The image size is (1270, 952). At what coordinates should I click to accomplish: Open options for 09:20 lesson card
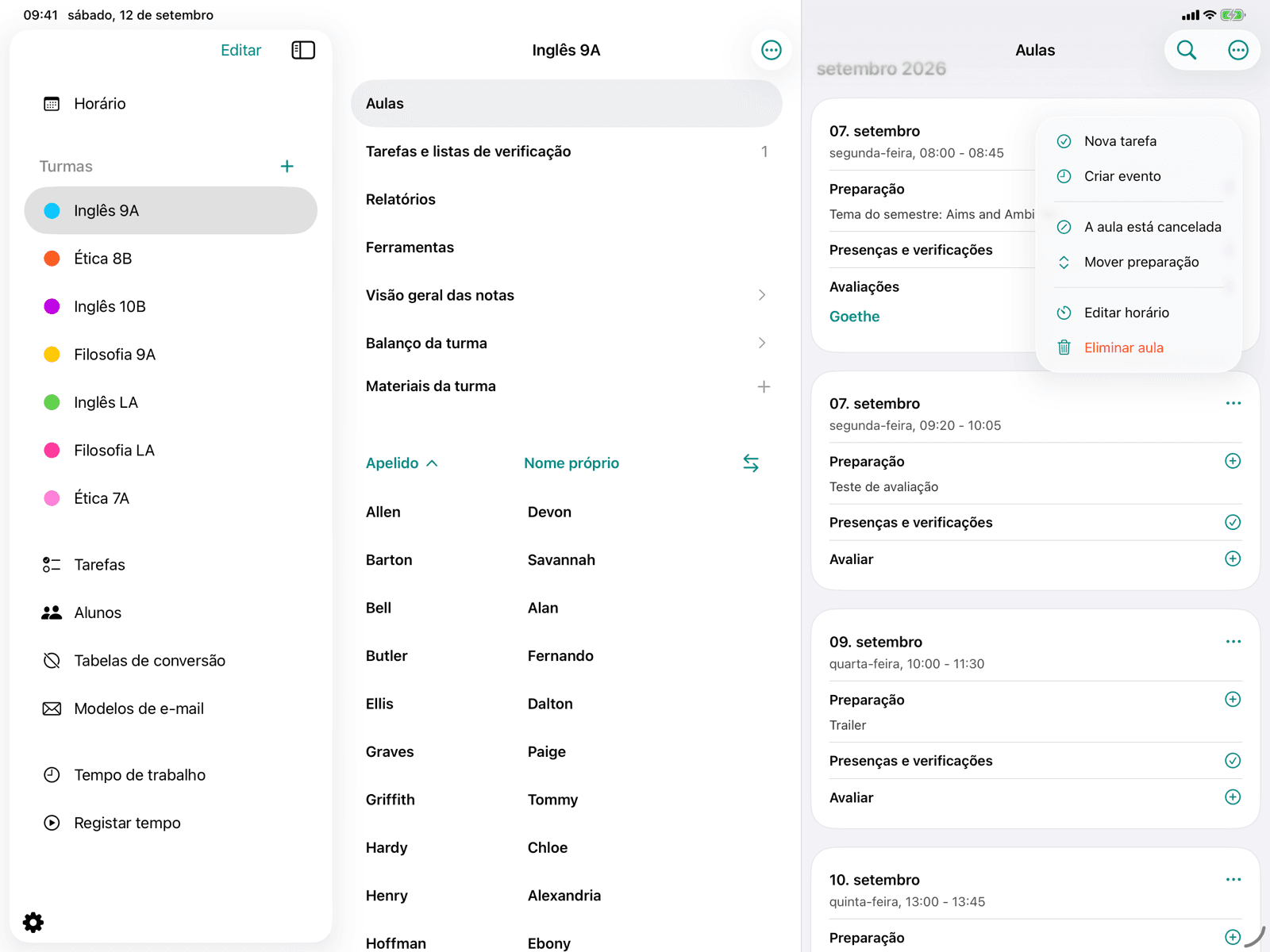[1233, 403]
